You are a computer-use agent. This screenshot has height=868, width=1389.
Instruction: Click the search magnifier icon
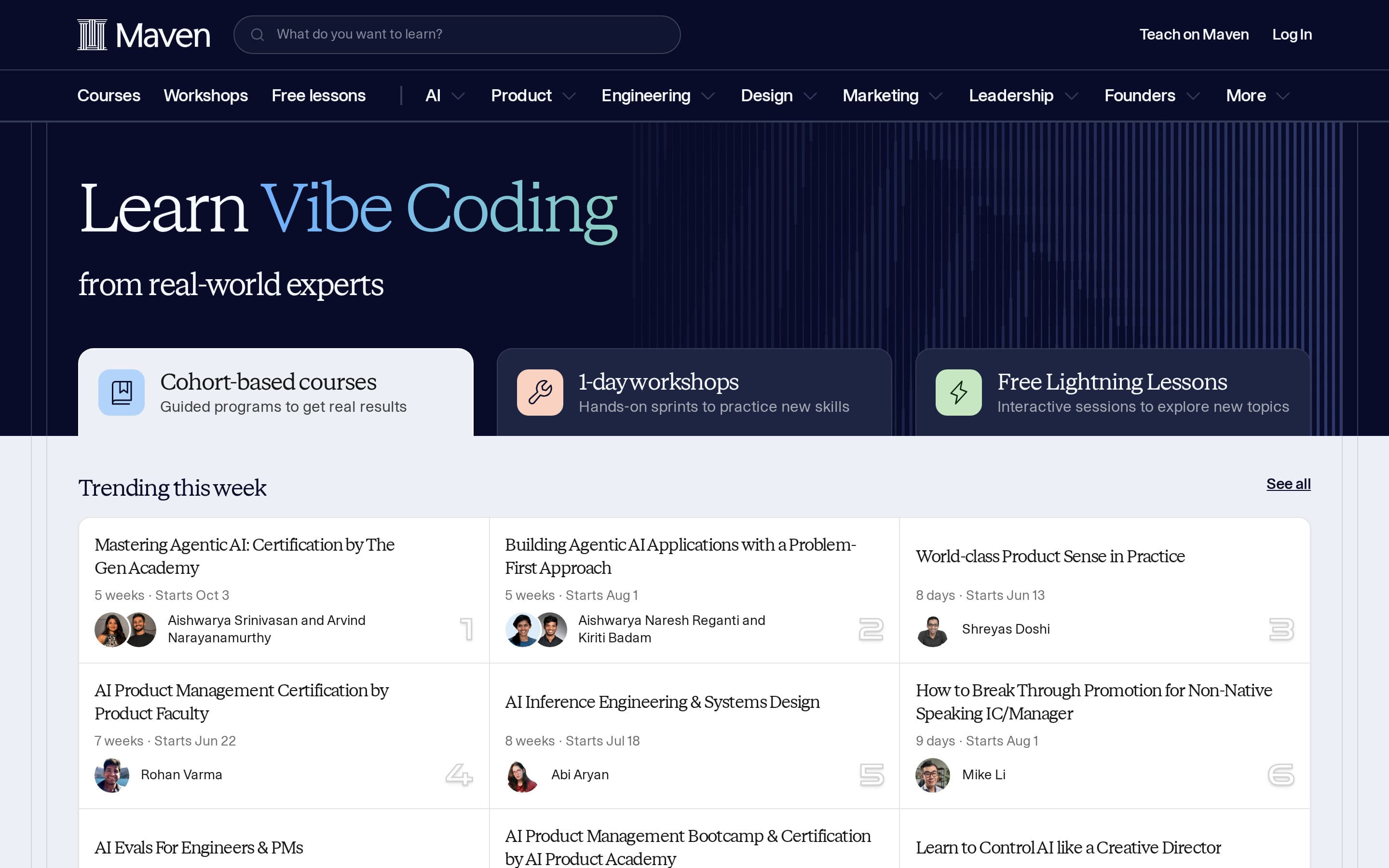[x=258, y=35]
